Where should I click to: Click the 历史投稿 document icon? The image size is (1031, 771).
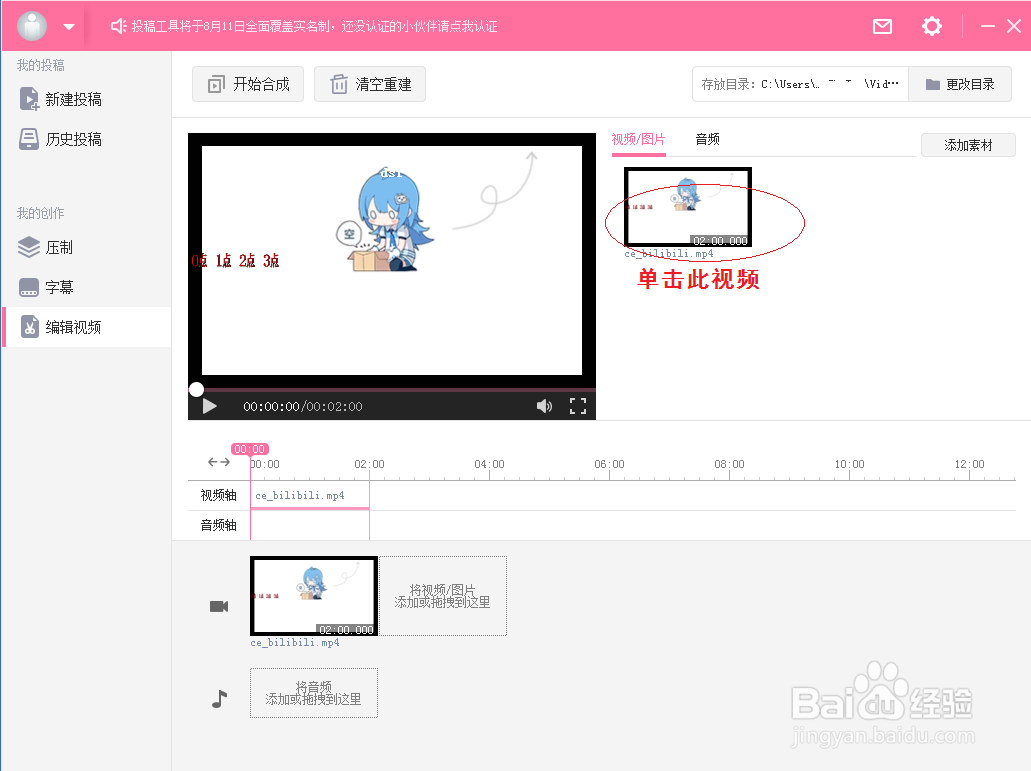coord(29,139)
